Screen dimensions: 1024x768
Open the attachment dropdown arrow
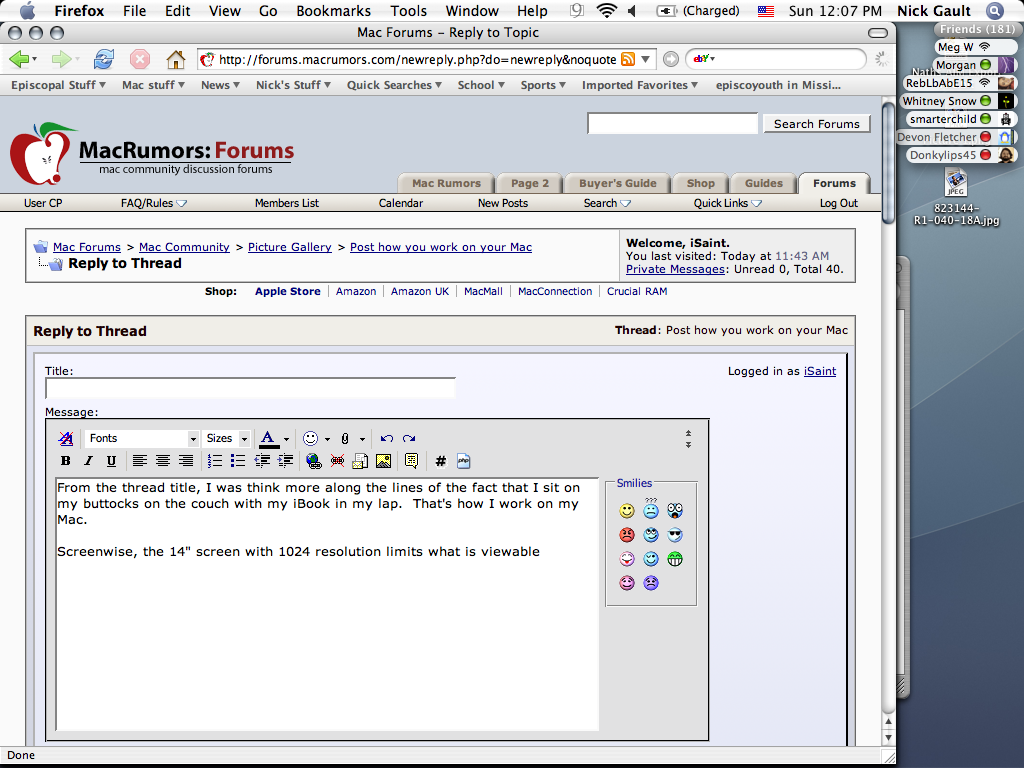(x=362, y=439)
